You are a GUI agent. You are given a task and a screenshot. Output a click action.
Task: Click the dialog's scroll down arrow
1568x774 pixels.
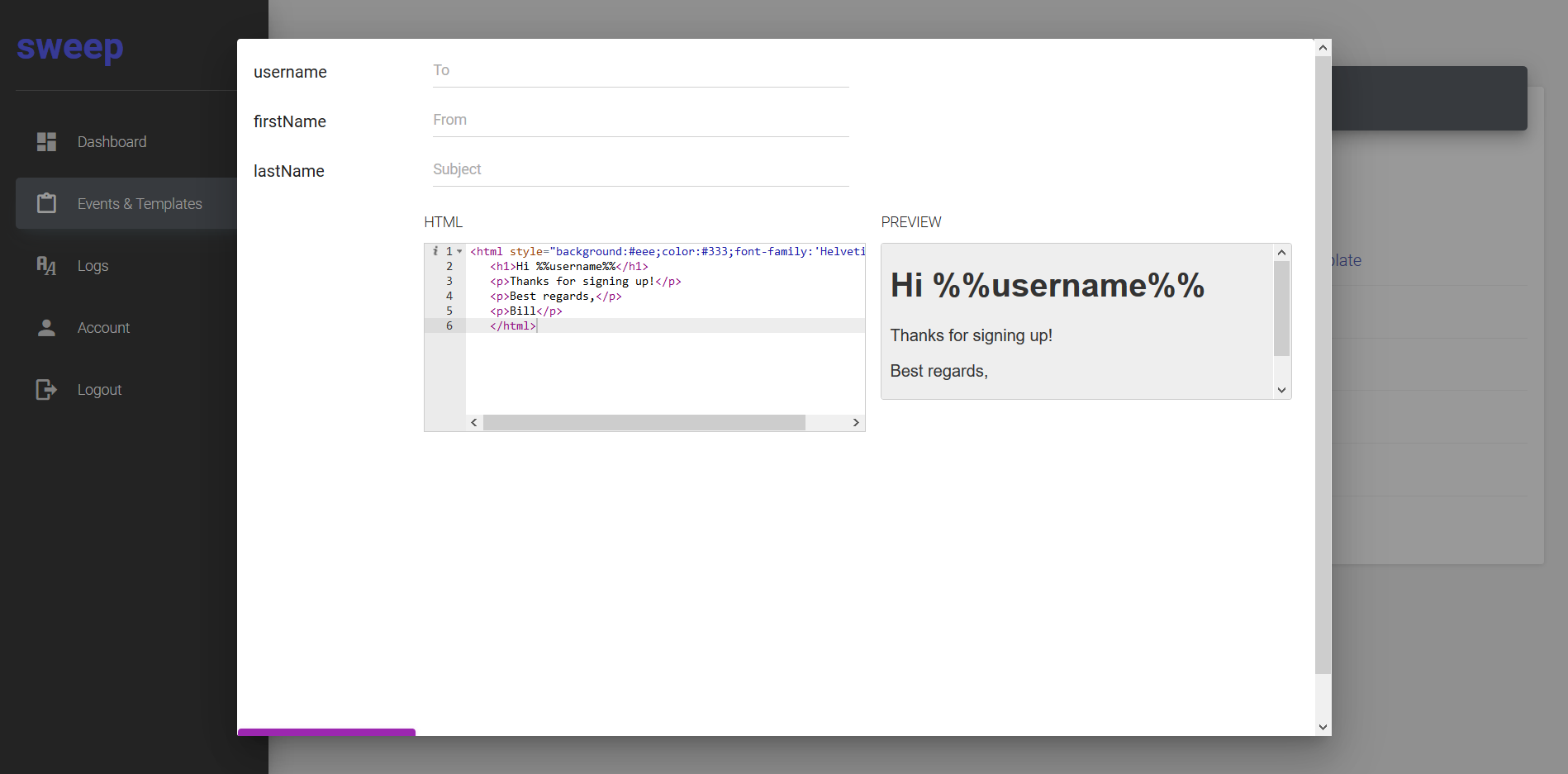[1323, 727]
